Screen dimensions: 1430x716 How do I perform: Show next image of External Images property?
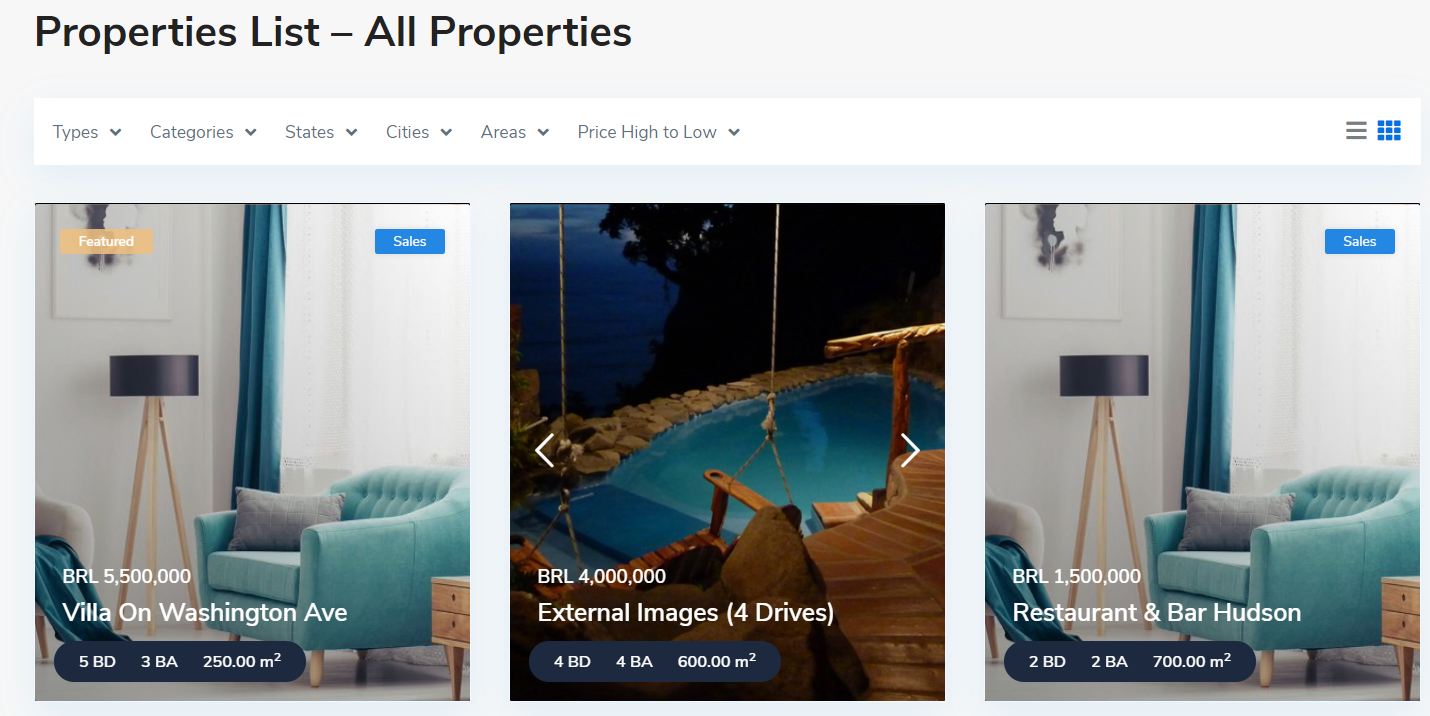910,451
